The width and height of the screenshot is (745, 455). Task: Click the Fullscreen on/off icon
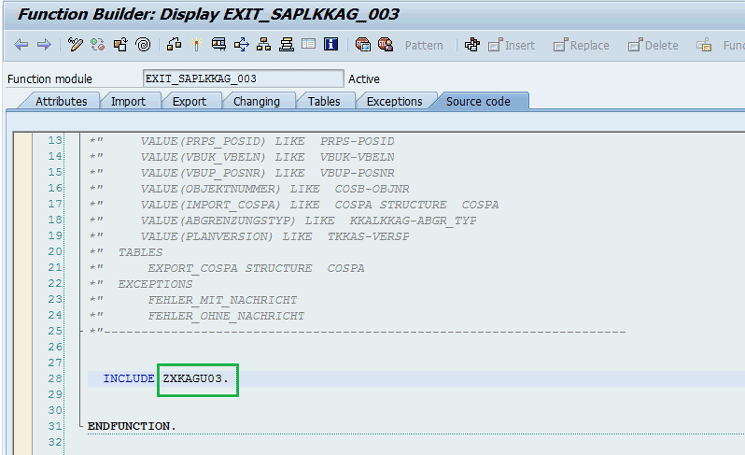308,45
